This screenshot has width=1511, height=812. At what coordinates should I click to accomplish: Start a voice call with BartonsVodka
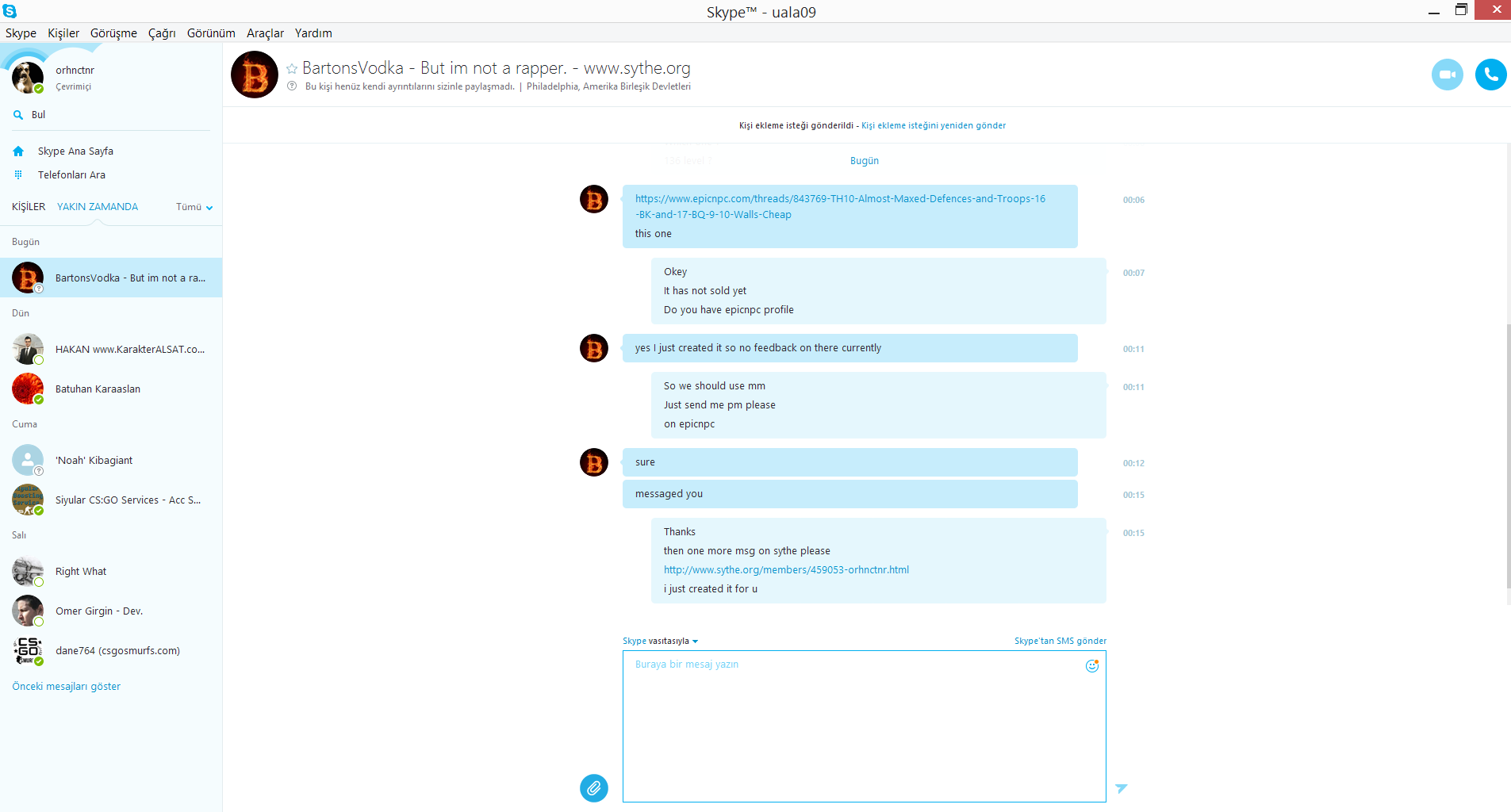coord(1490,75)
